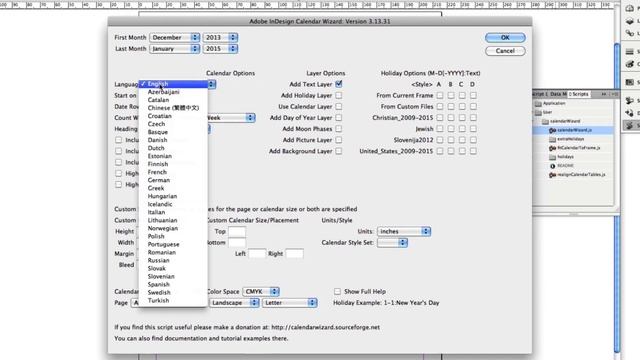Choose Azerbaijani from the language list

pyautogui.click(x=163, y=92)
